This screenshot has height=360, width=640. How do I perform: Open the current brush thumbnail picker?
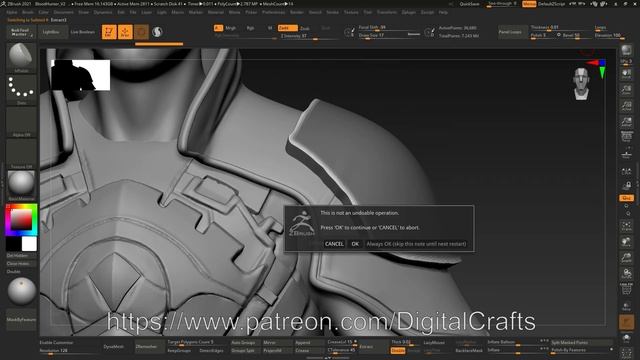pos(21,57)
